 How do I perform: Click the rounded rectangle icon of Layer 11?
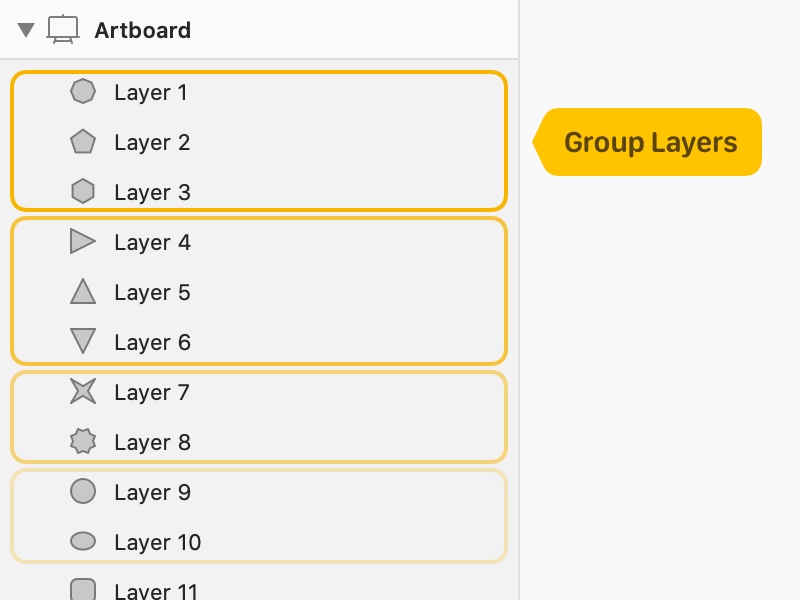[x=83, y=589]
